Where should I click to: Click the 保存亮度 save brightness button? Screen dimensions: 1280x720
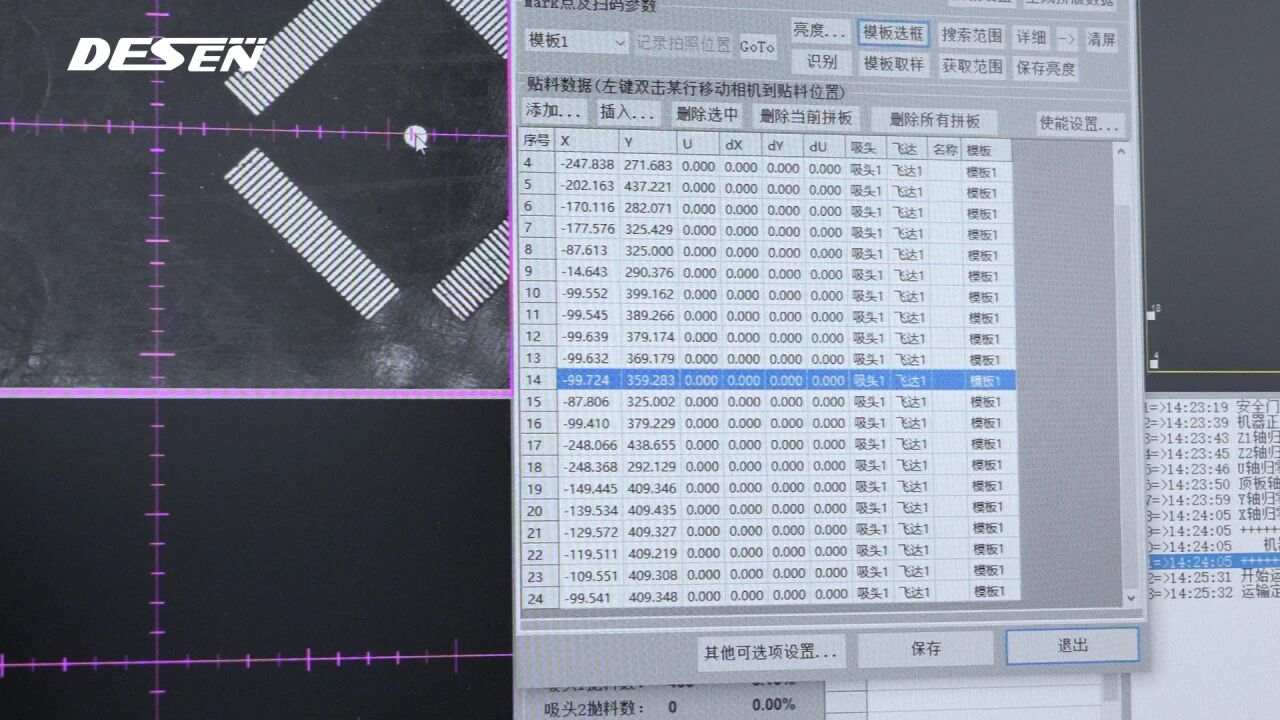(1046, 68)
